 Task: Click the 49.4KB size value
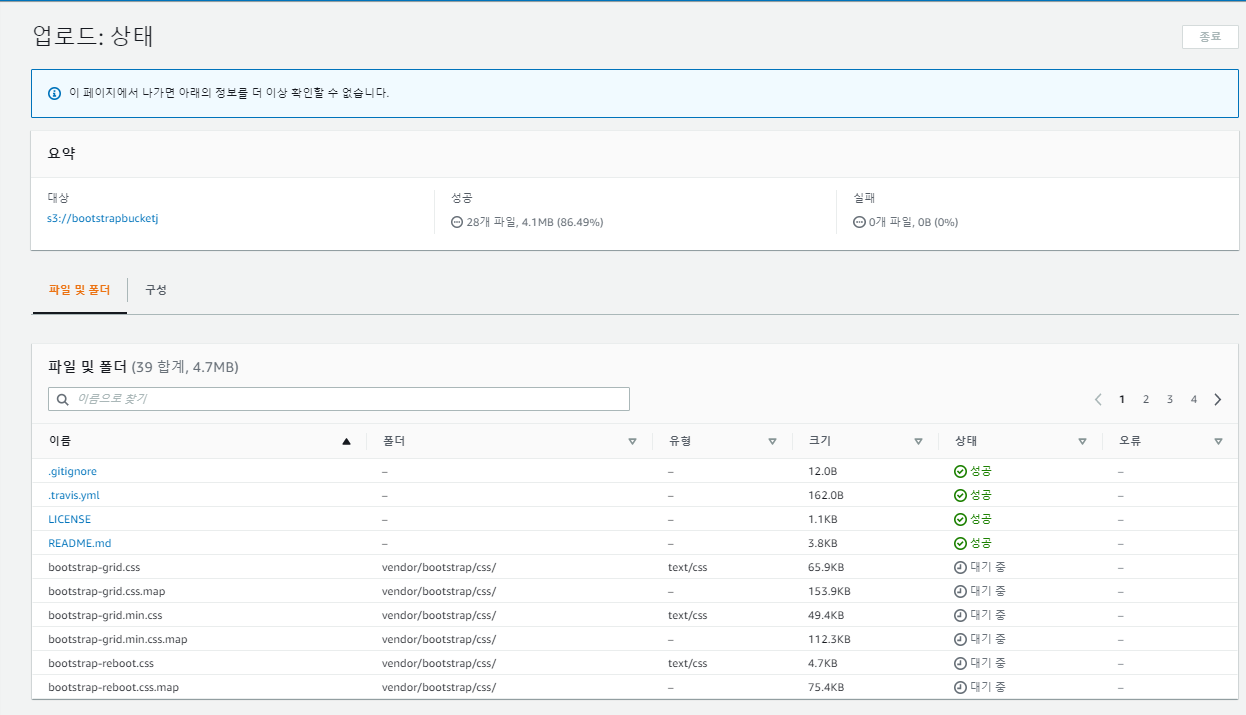[826, 615]
